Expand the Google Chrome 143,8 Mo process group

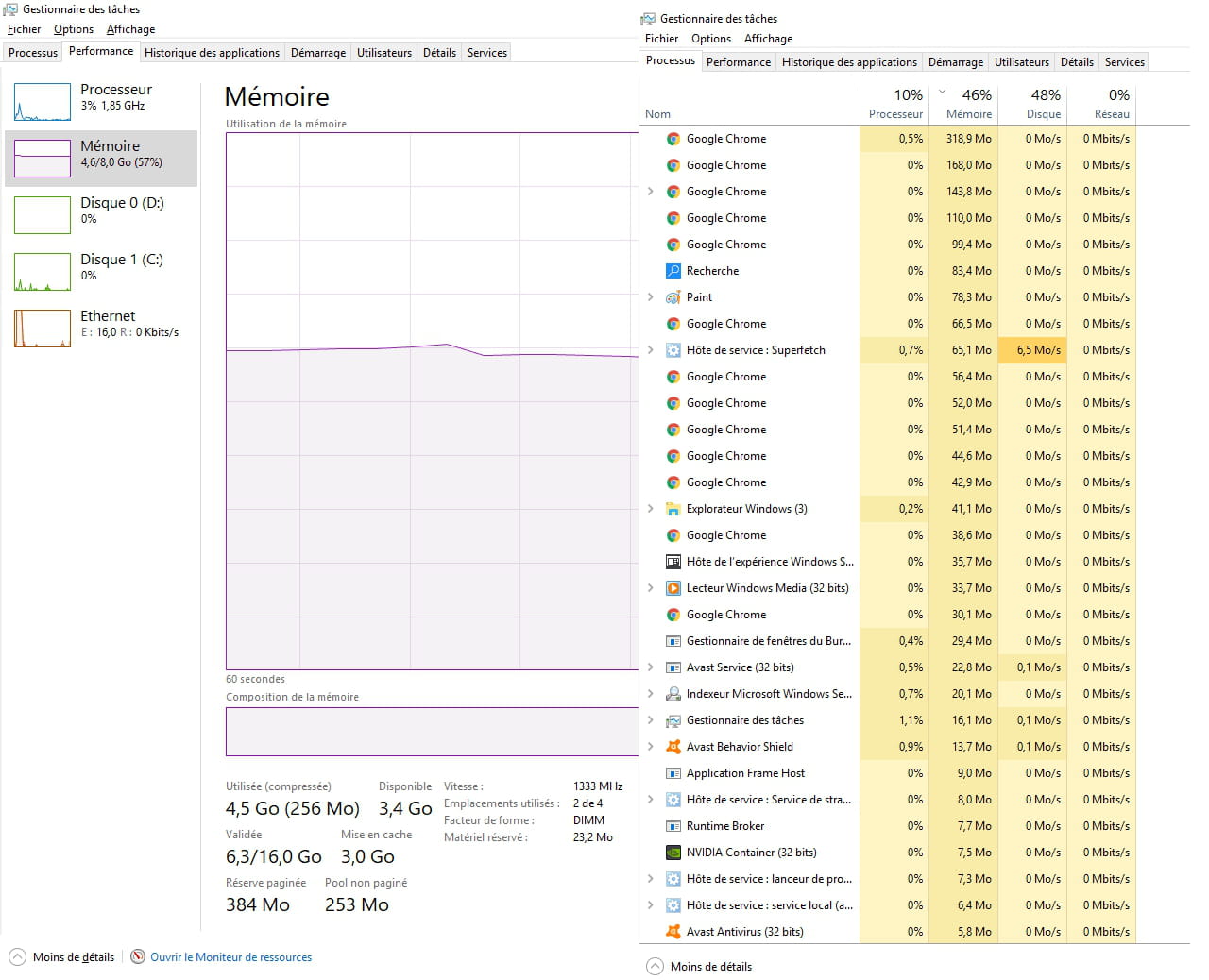click(651, 192)
